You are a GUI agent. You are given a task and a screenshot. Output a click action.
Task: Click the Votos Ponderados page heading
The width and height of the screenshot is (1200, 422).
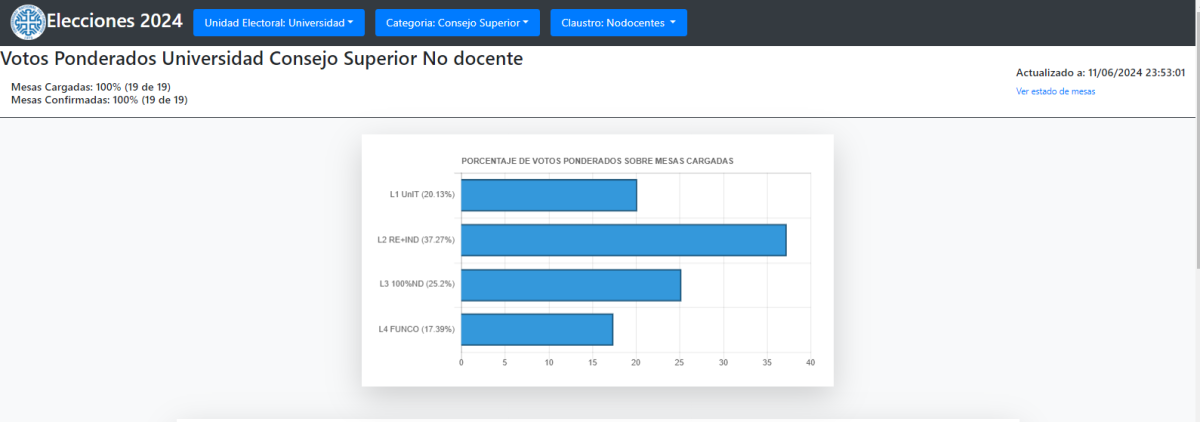click(262, 59)
